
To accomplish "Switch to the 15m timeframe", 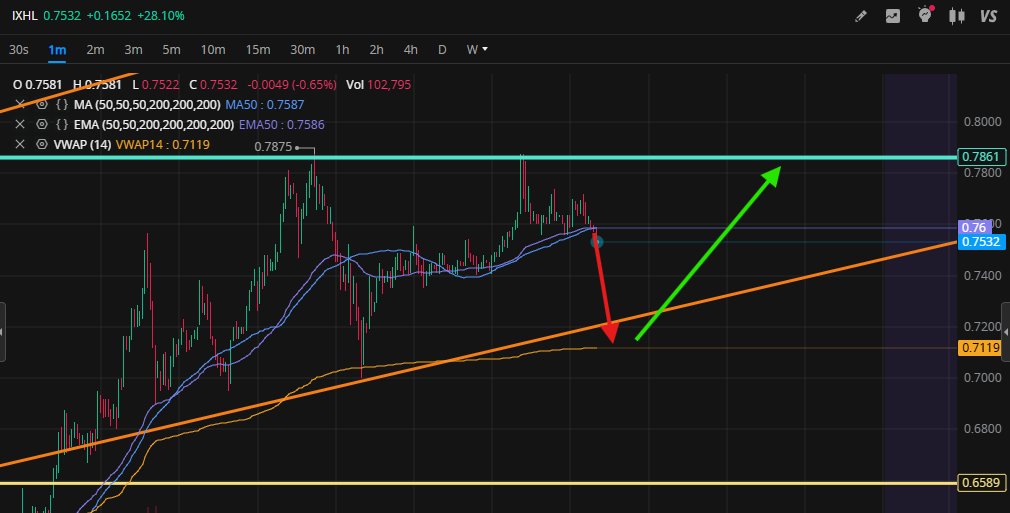I will point(258,50).
